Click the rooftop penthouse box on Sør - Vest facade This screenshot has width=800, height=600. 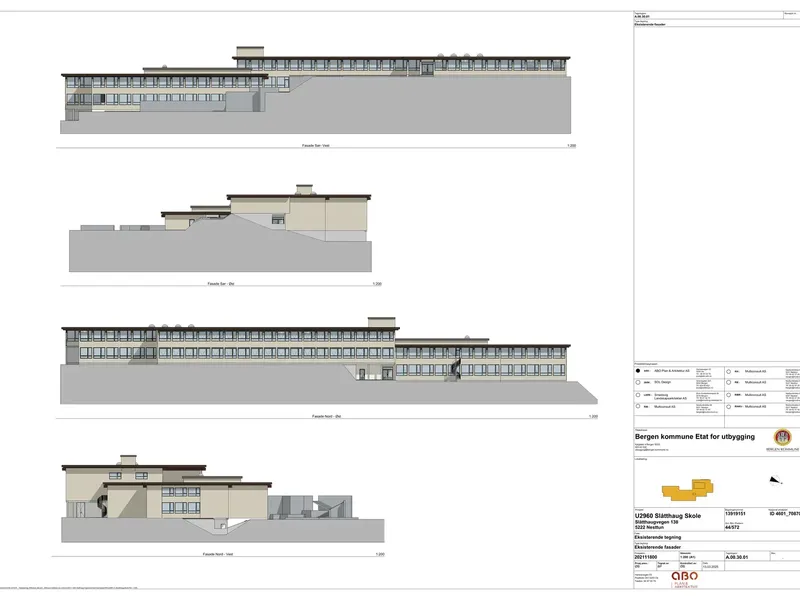tap(250, 52)
